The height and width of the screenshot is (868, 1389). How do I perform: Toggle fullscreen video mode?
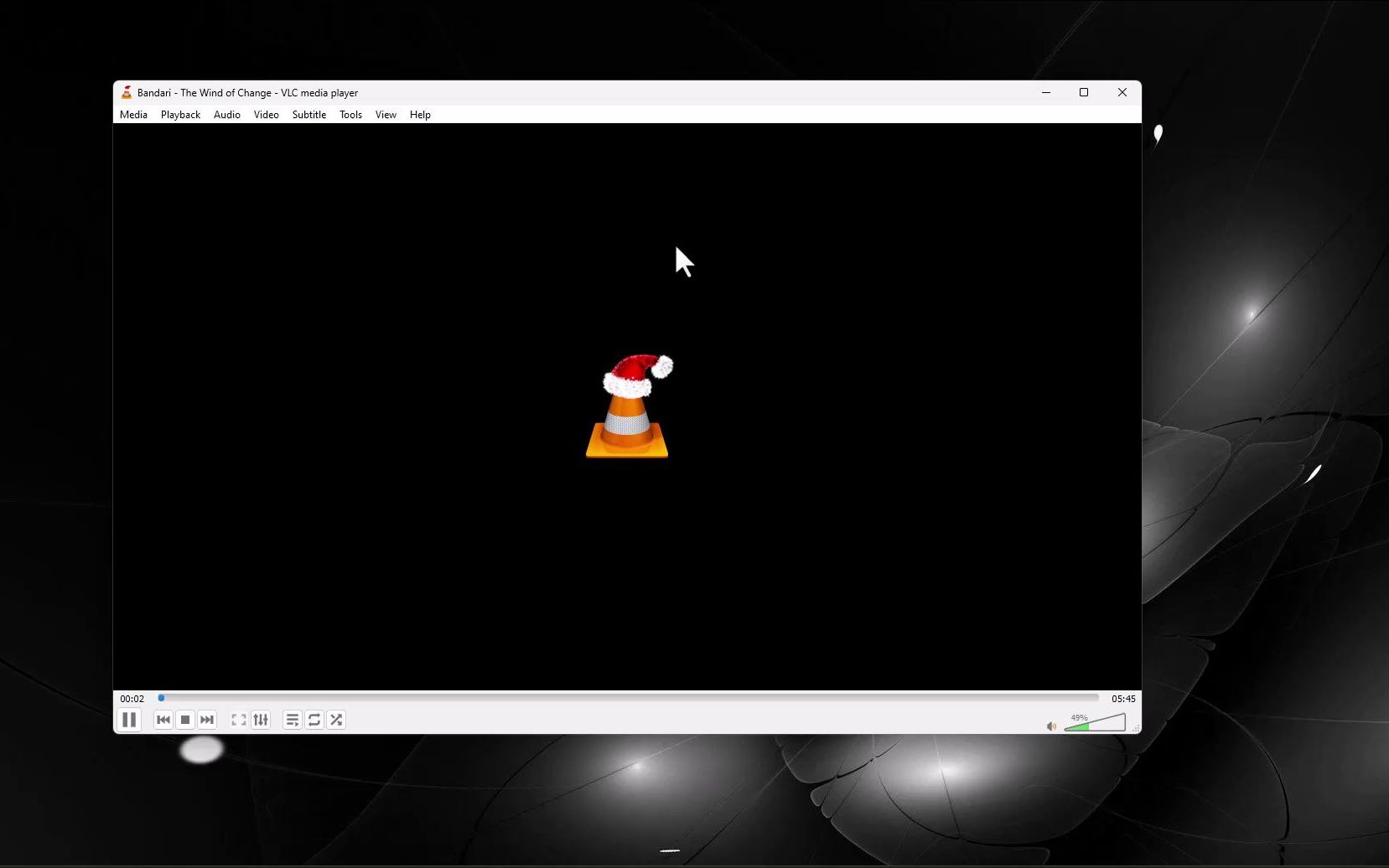click(239, 720)
